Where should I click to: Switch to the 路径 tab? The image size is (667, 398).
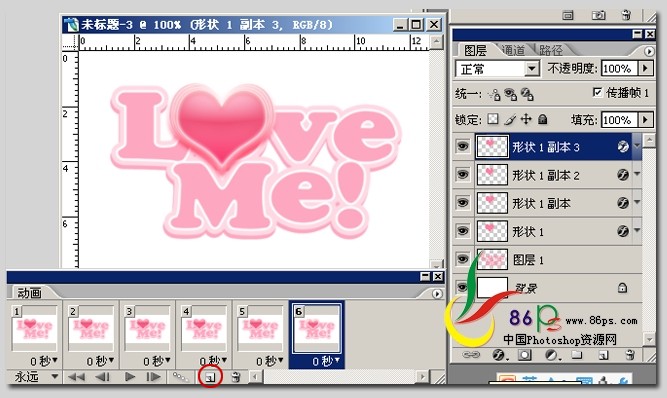click(x=551, y=50)
